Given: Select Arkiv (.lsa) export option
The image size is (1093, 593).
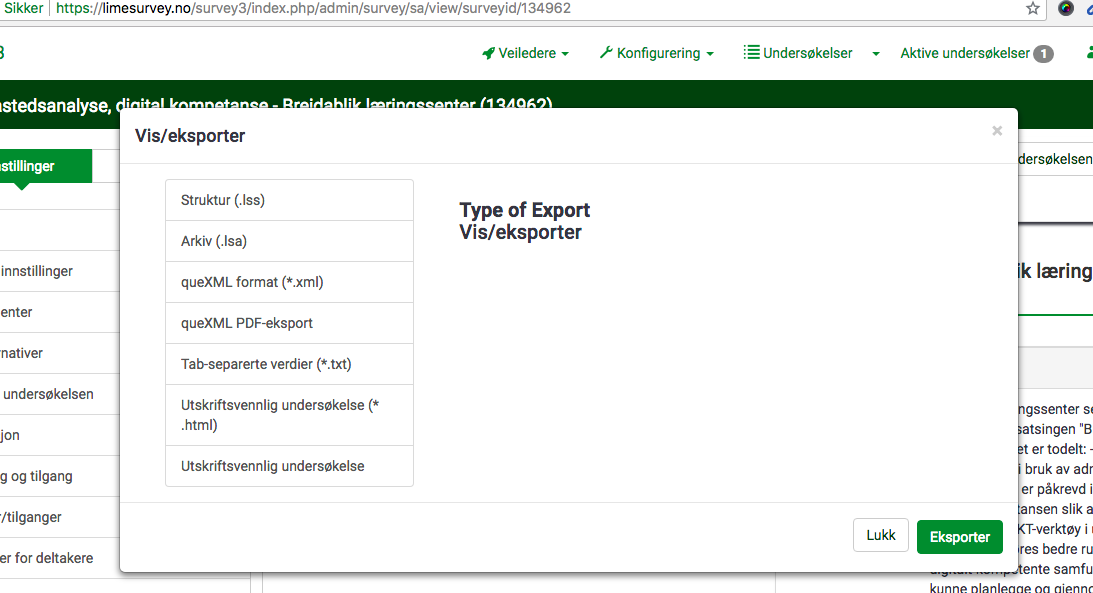Looking at the screenshot, I should click(289, 241).
